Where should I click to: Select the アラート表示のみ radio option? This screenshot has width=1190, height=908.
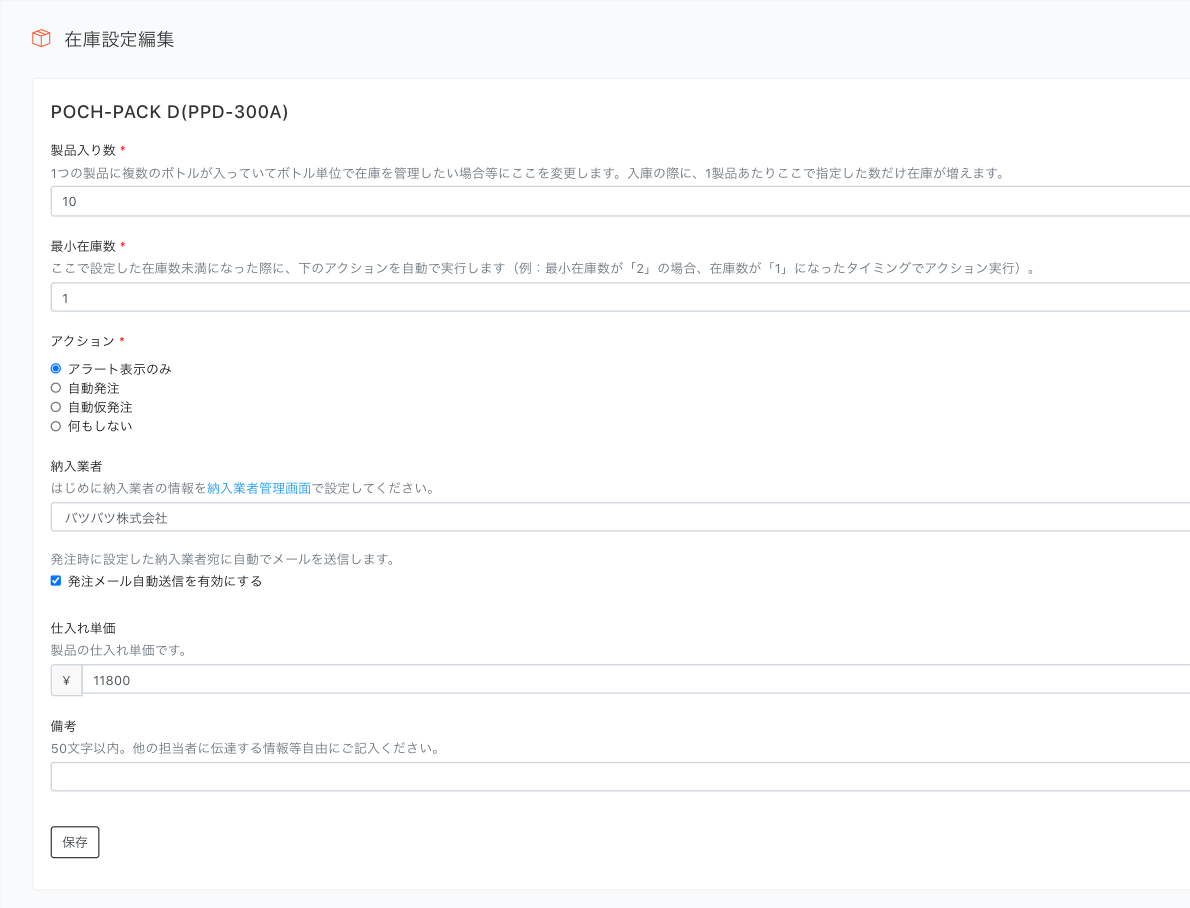point(56,369)
